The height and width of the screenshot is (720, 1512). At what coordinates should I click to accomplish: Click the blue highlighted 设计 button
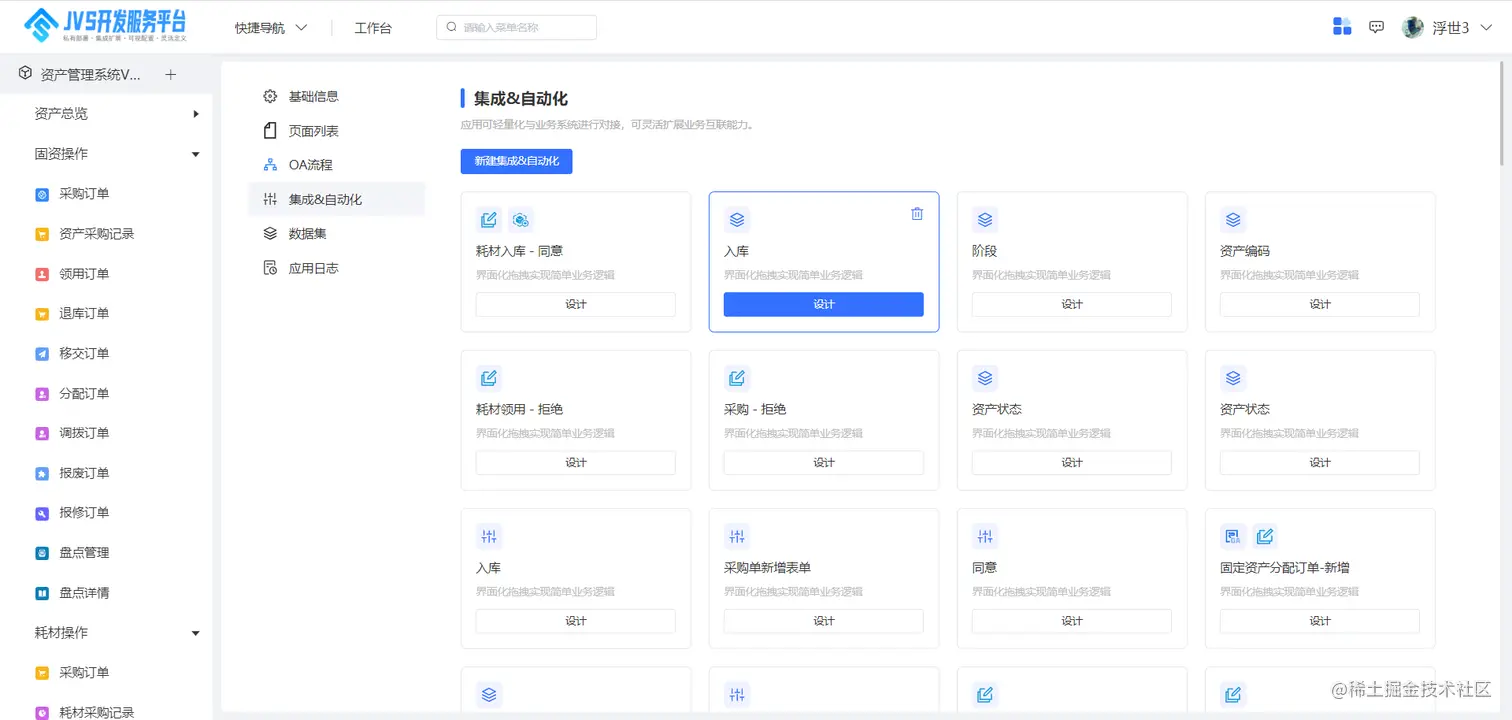coord(824,304)
